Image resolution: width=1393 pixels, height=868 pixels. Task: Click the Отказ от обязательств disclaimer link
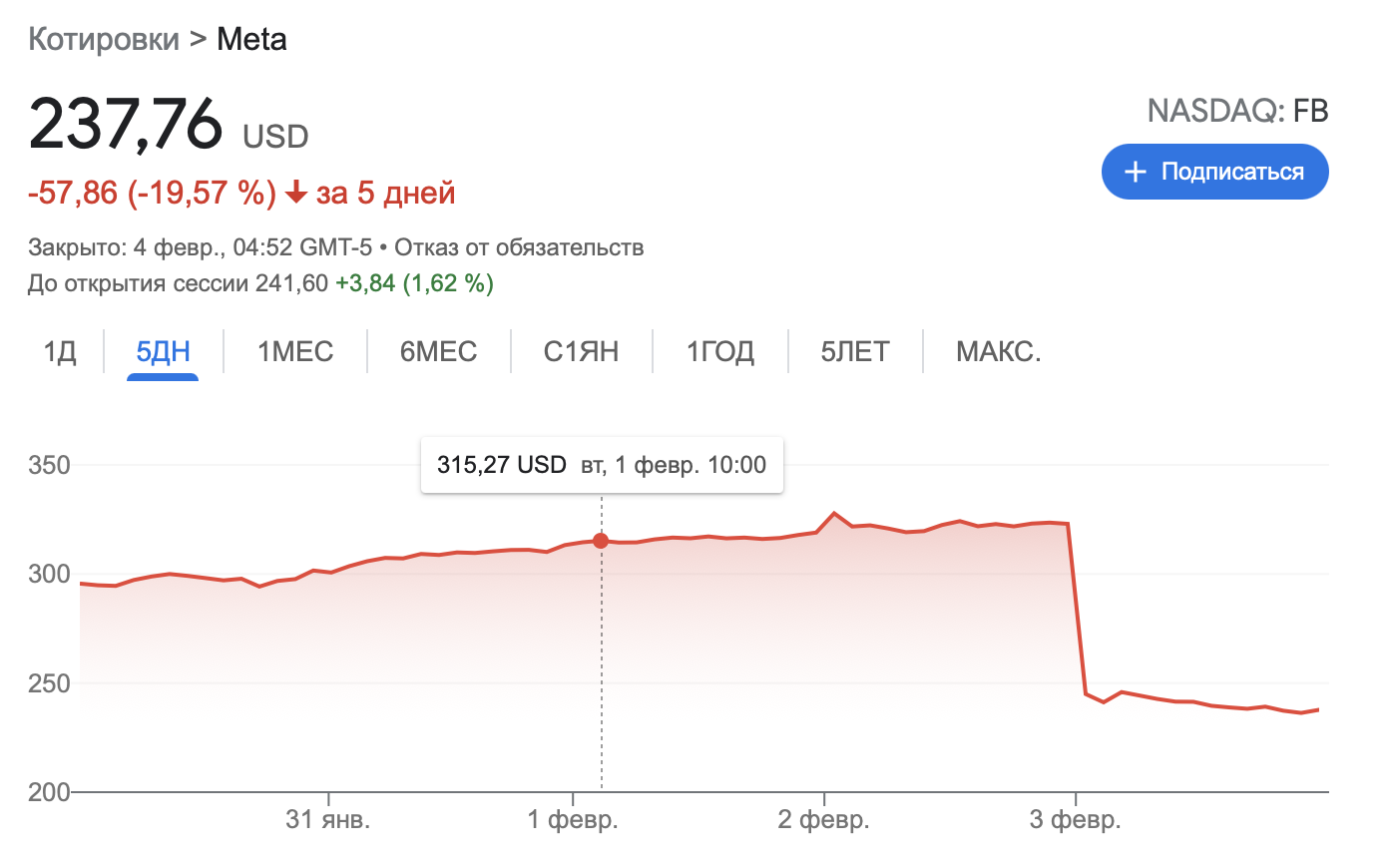pos(519,247)
